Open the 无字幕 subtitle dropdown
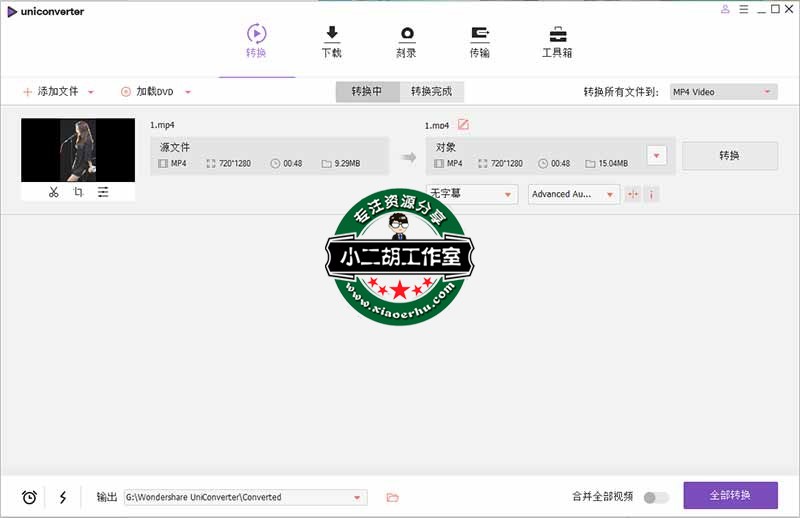 [x=472, y=194]
